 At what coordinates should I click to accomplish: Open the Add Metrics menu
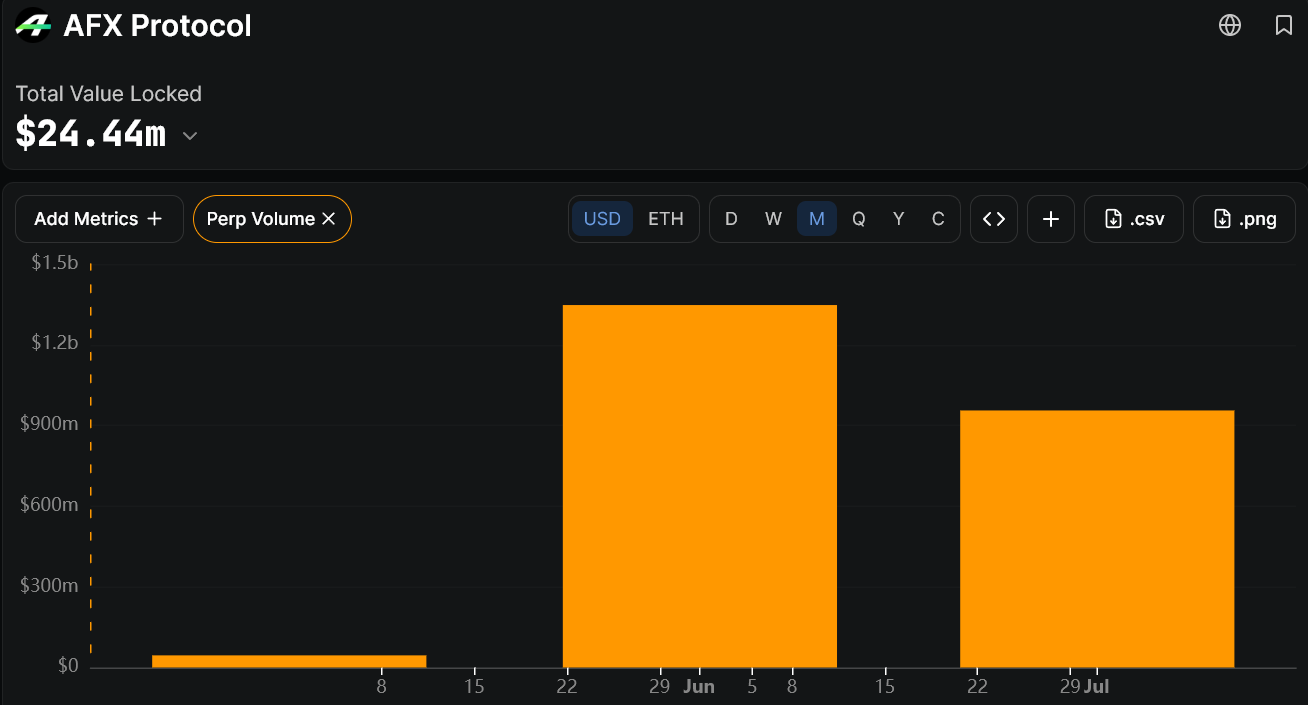[99, 219]
